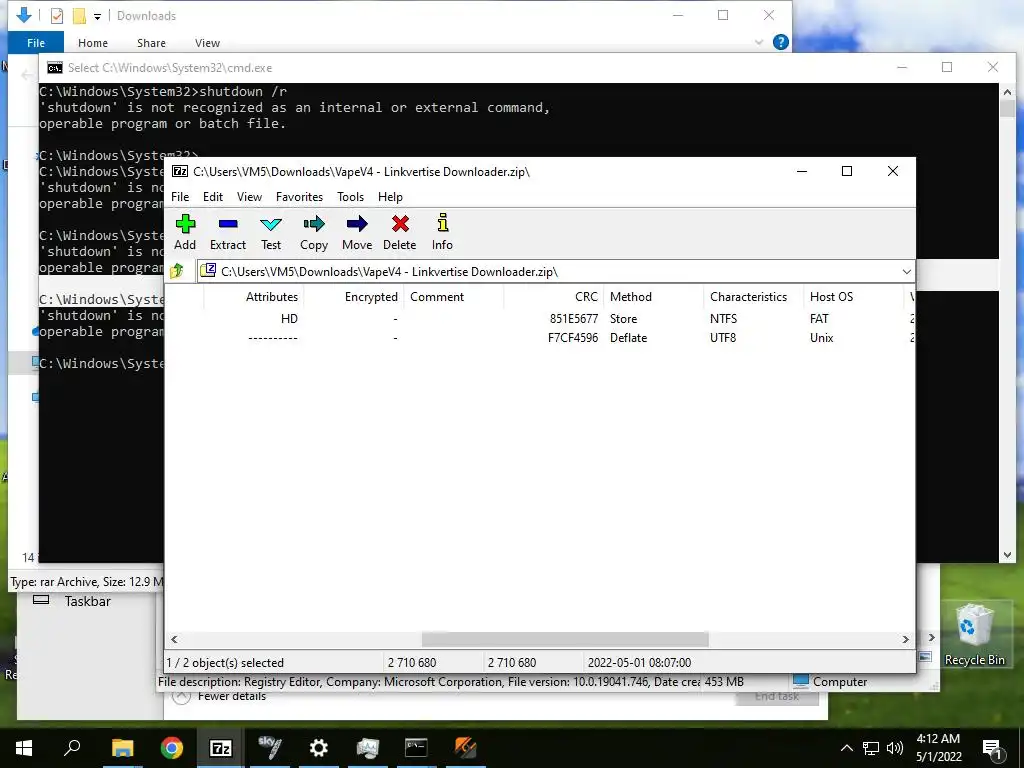The width and height of the screenshot is (1024, 768).
Task: Click the Task Manager taskbar icon
Action: (368, 748)
